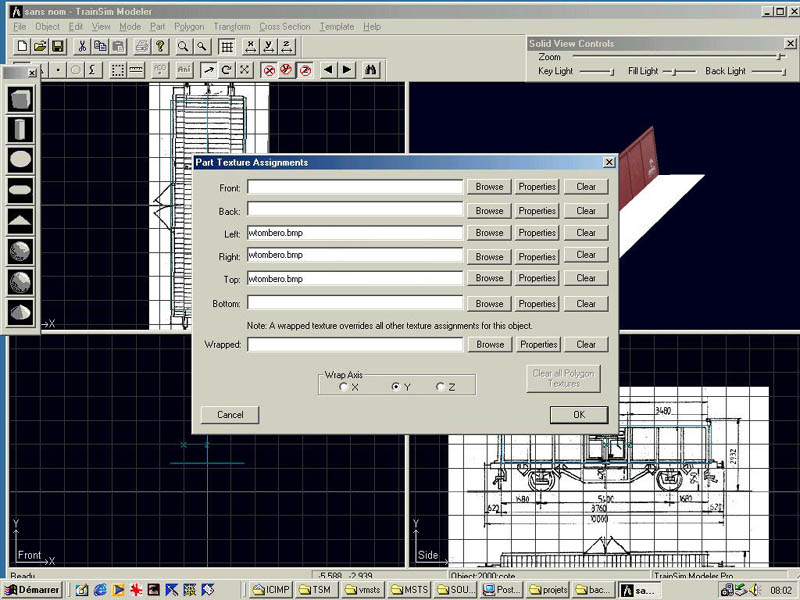
Task: Click the binoculars find icon
Action: [x=370, y=70]
